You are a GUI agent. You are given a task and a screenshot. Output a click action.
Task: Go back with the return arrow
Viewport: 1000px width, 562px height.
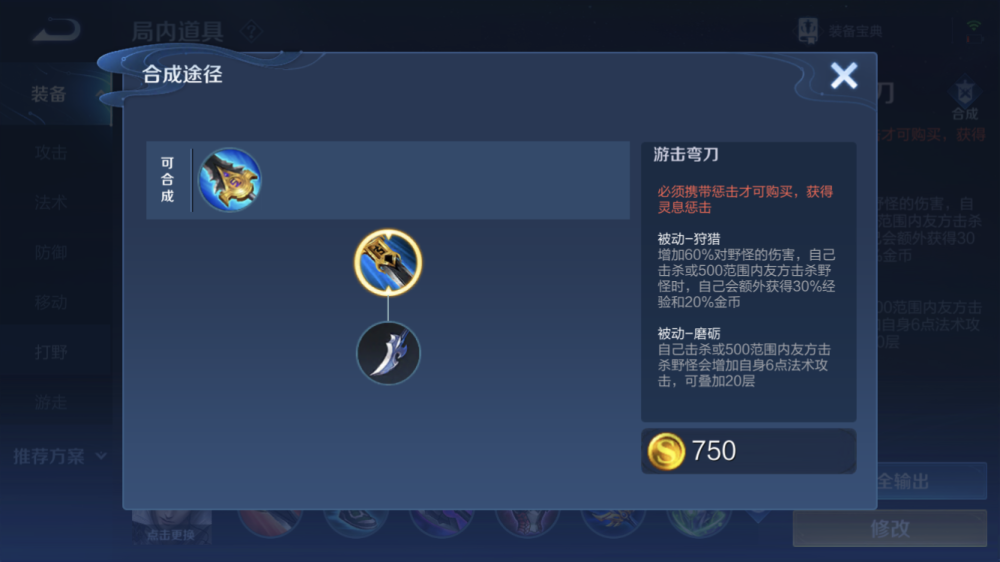click(57, 30)
